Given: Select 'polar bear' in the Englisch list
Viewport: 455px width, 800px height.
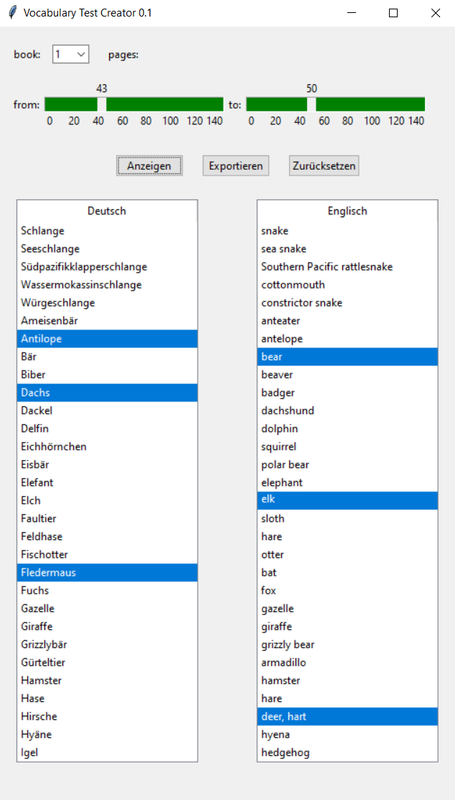Looking at the screenshot, I should (347, 465).
